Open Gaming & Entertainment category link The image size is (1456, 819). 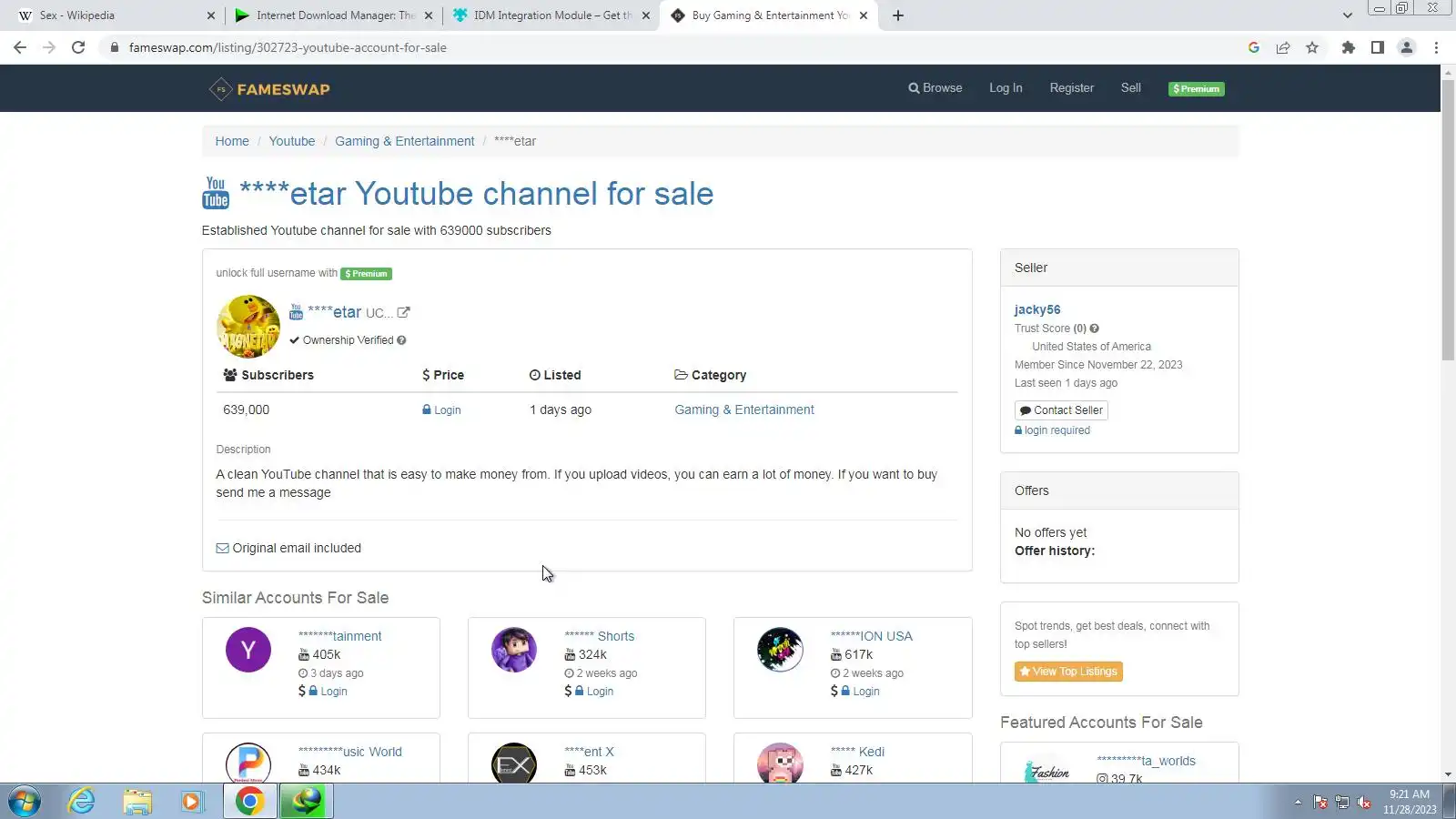744,409
